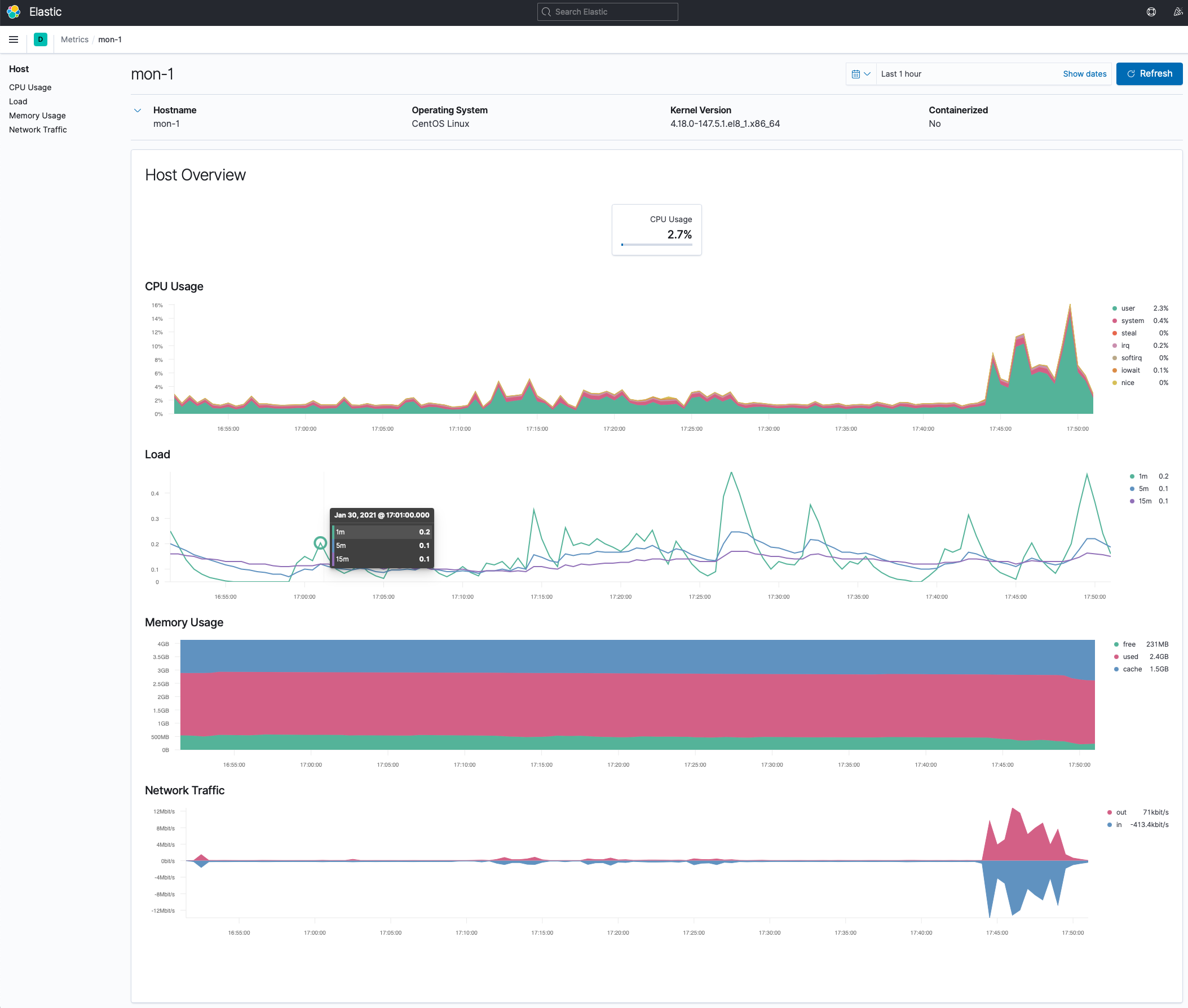
Task: Toggle the softirq series in CPU legend
Action: [1140, 359]
